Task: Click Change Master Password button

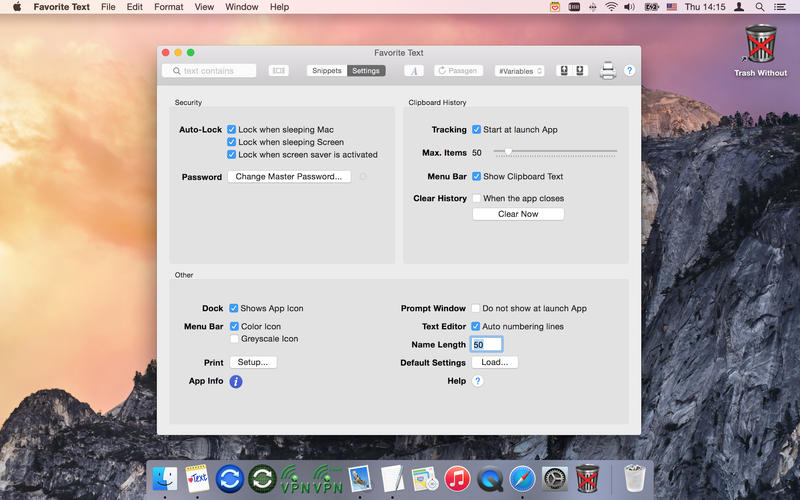Action: click(x=289, y=177)
